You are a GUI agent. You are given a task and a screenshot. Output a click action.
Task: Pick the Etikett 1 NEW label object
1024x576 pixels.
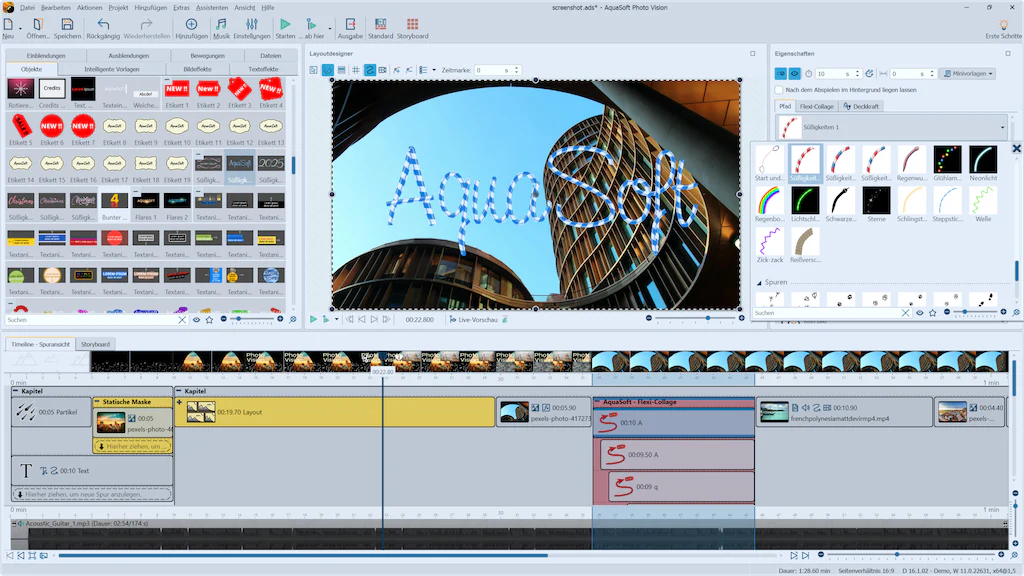(177, 93)
